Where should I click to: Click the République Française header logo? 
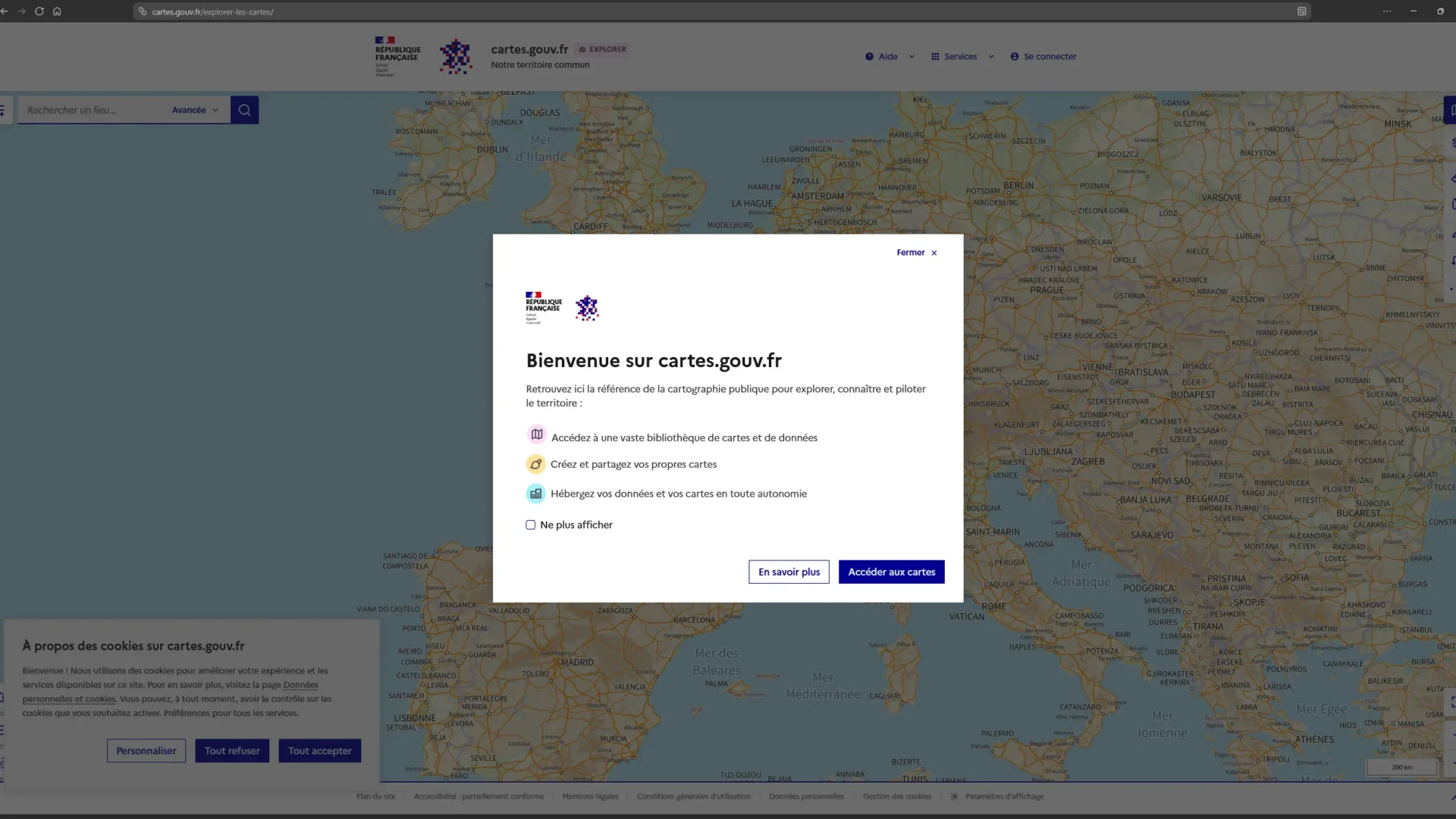tap(397, 56)
